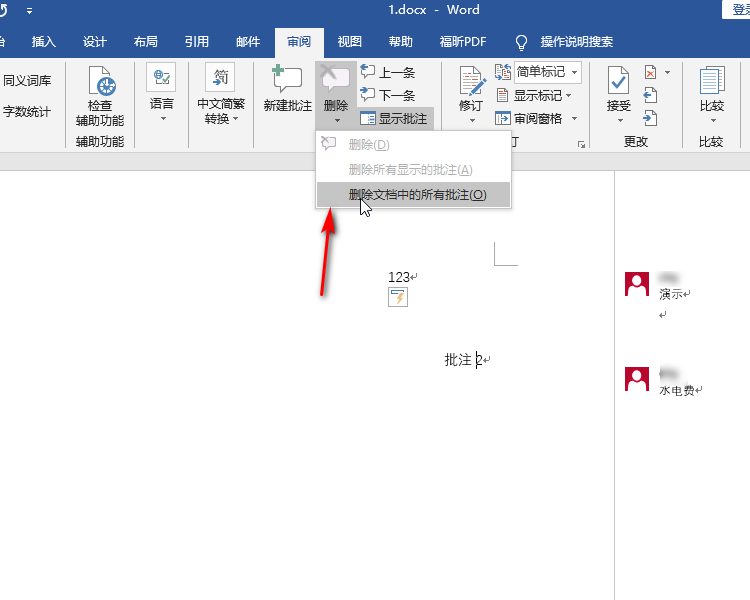Switch to the Mailings (邮件) tab
Screen dimensions: 750x600
248,42
